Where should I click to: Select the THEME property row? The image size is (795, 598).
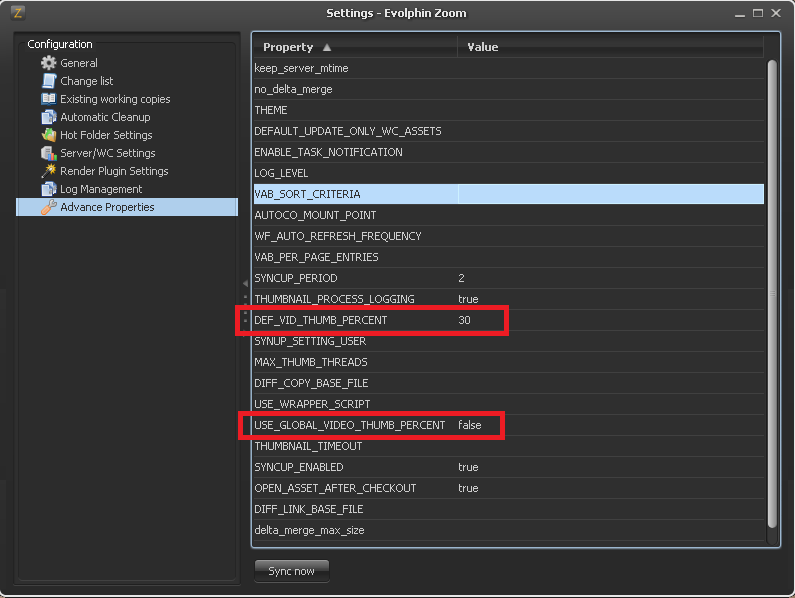tap(509, 110)
